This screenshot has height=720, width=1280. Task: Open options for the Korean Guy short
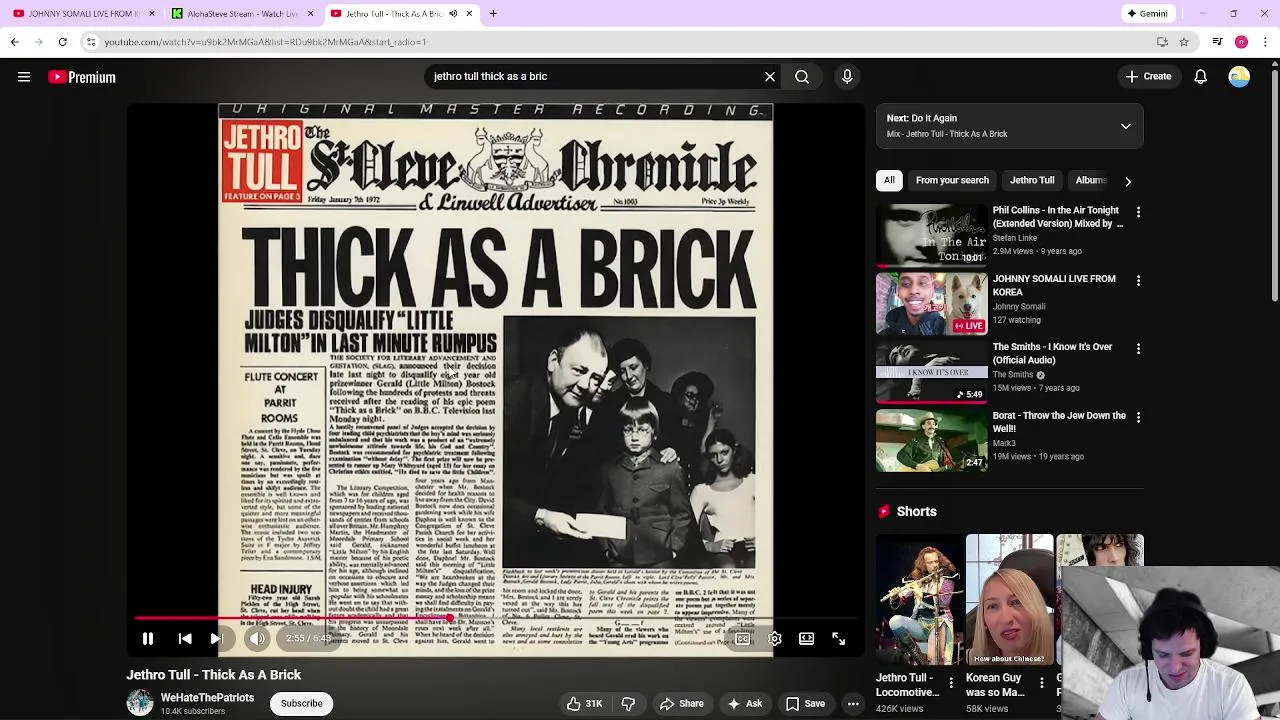click(x=1041, y=683)
